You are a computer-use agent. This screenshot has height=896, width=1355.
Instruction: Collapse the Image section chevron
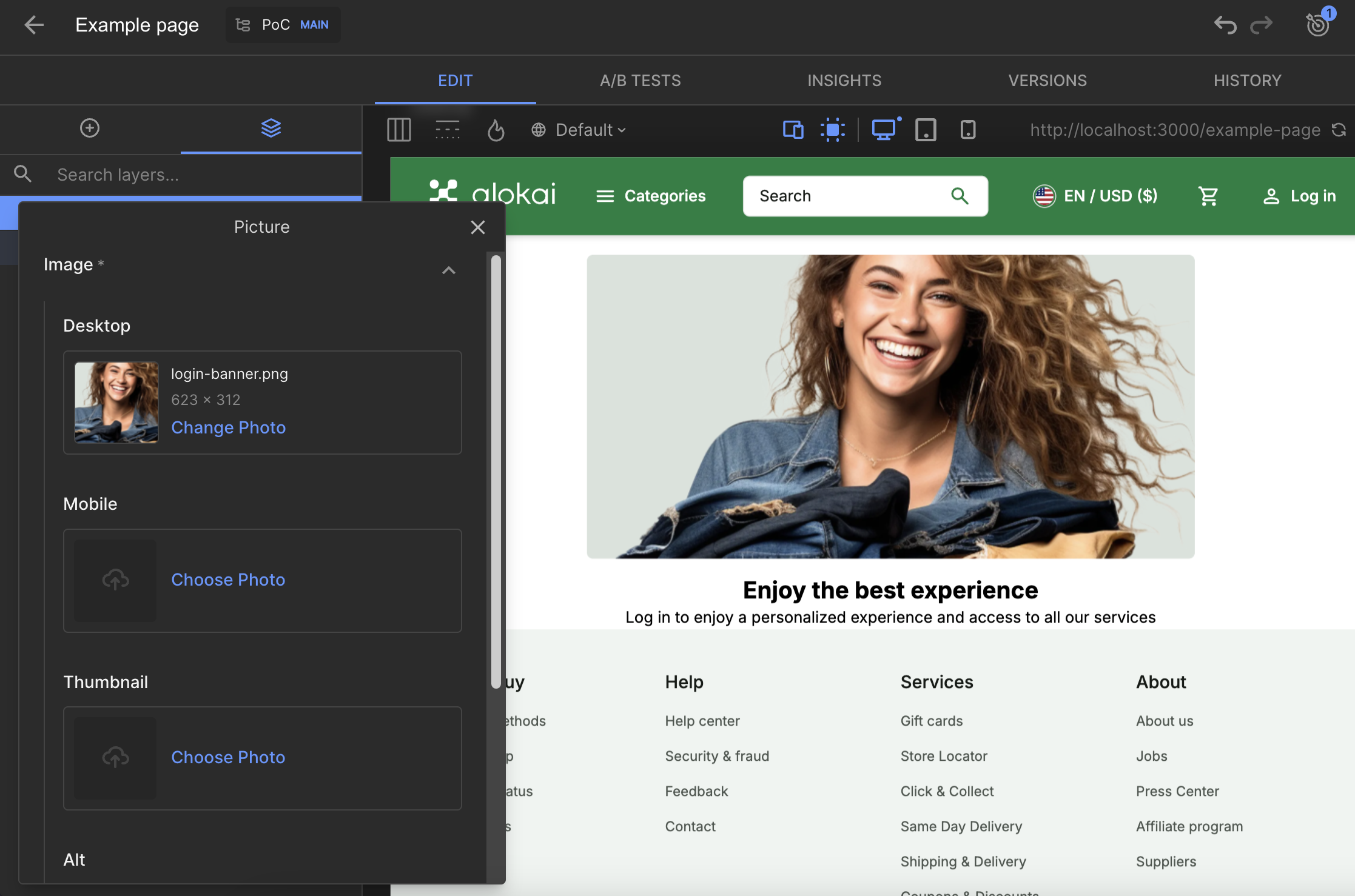coord(448,270)
